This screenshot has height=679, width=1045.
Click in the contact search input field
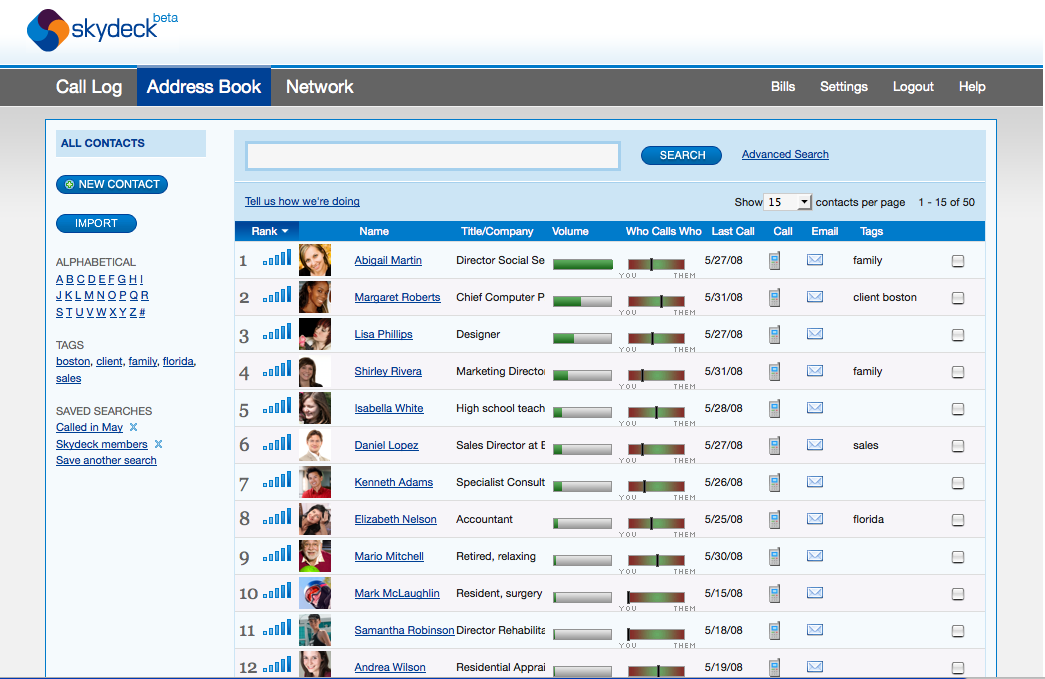click(x=433, y=156)
